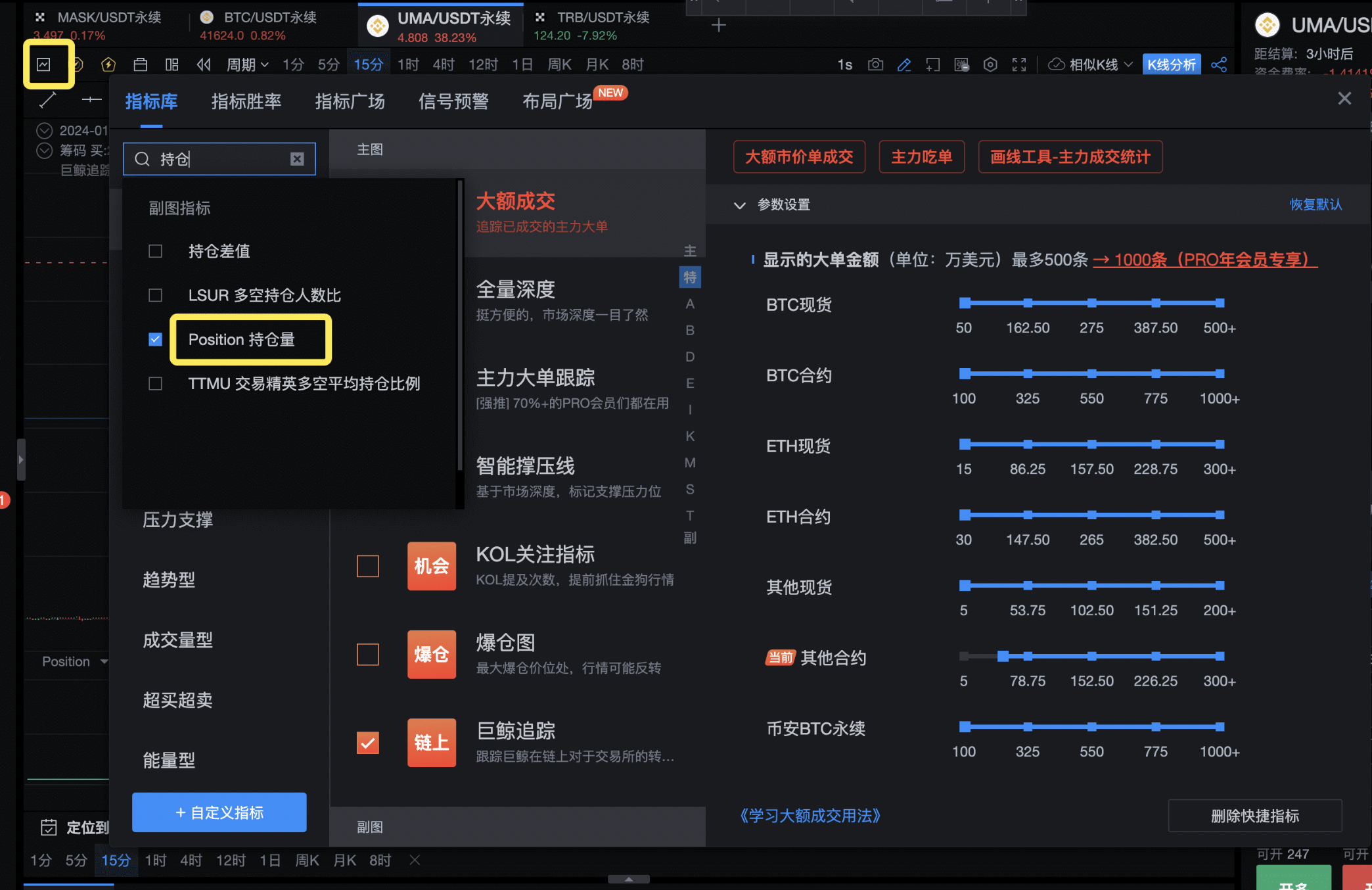Select the diagonal line drawing tool

click(x=48, y=100)
